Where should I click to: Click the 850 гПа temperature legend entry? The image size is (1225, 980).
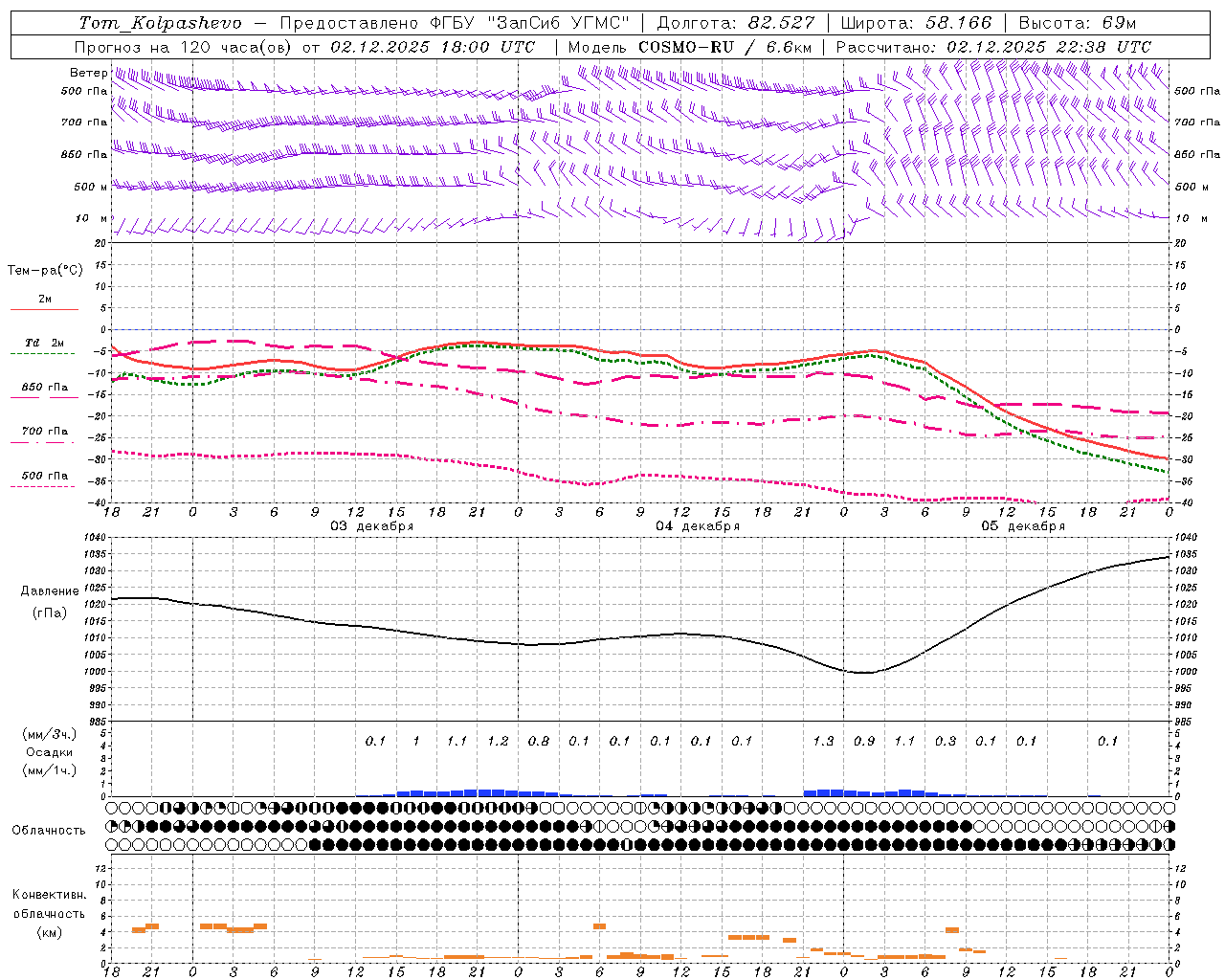(45, 388)
